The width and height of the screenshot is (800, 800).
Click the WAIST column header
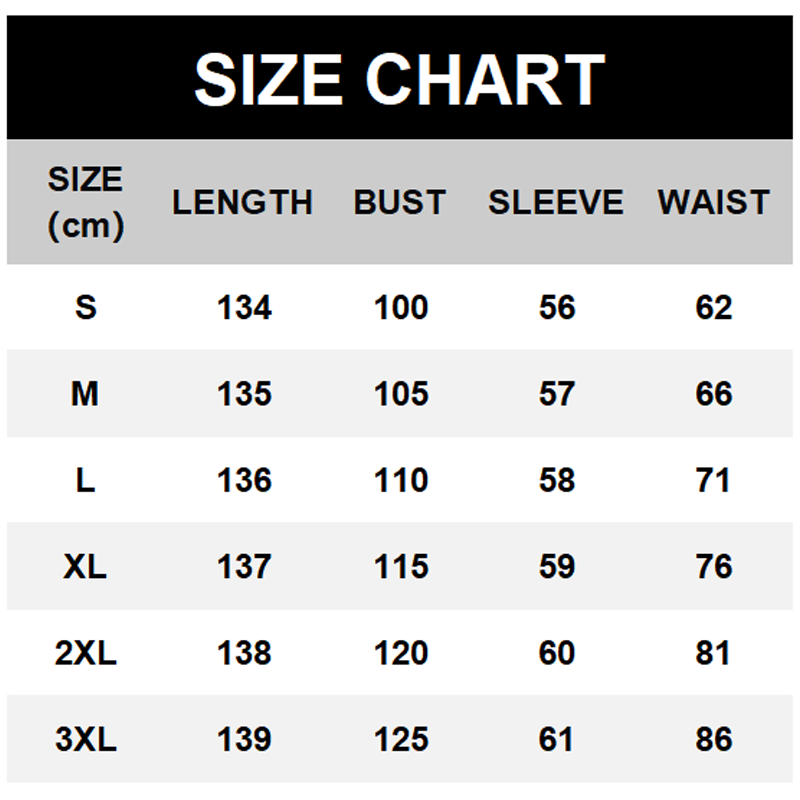point(713,203)
